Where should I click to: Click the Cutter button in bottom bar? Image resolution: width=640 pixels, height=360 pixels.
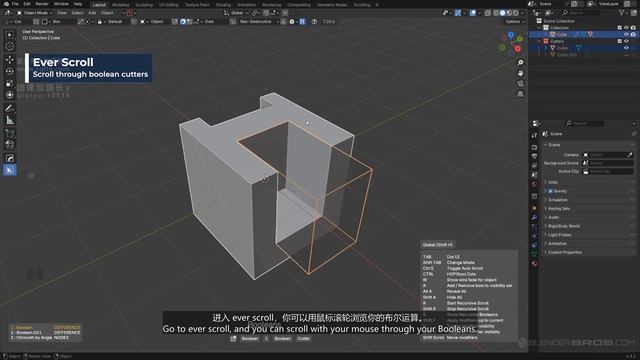click(303, 339)
